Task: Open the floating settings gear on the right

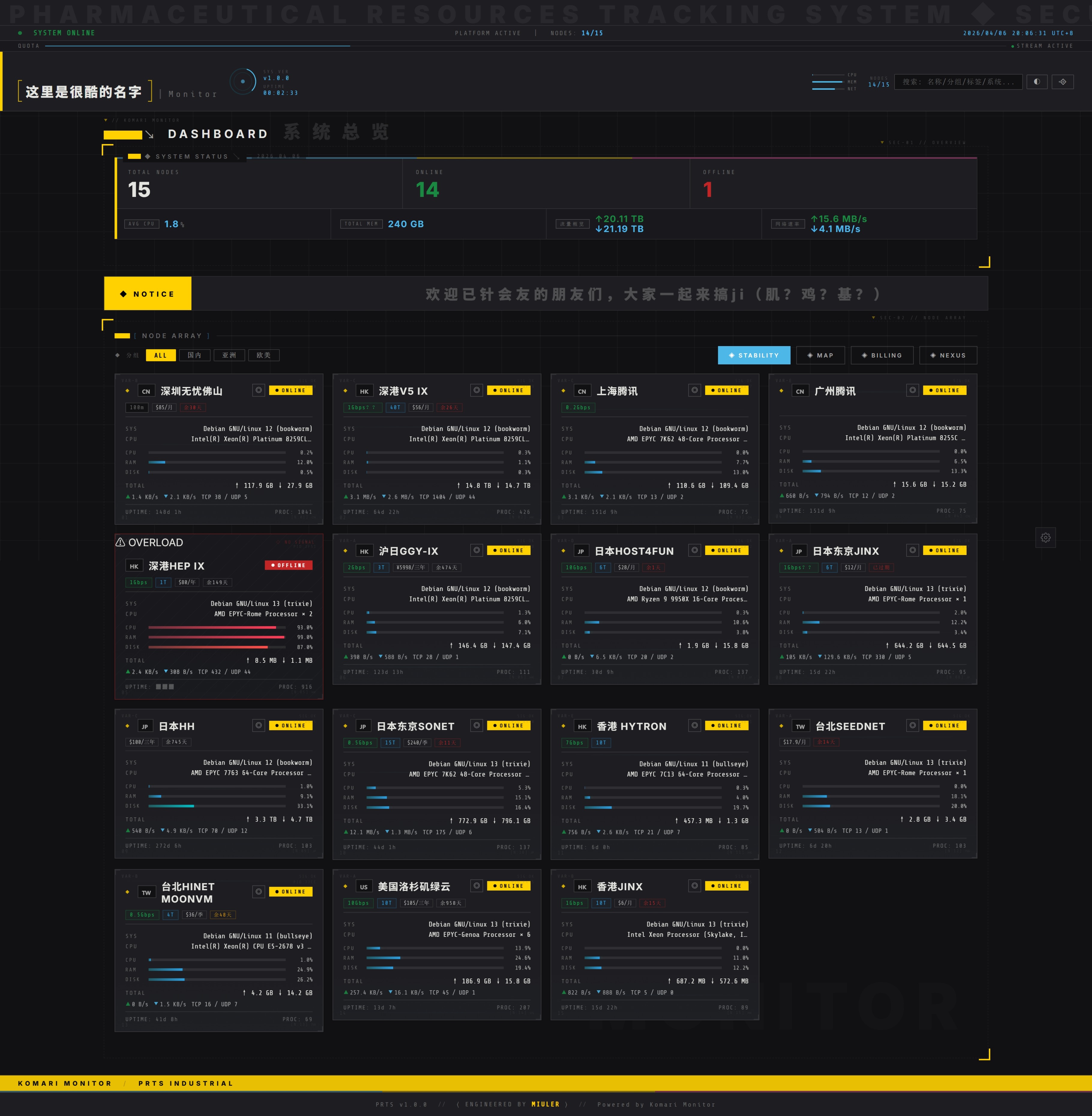Action: 1045,538
